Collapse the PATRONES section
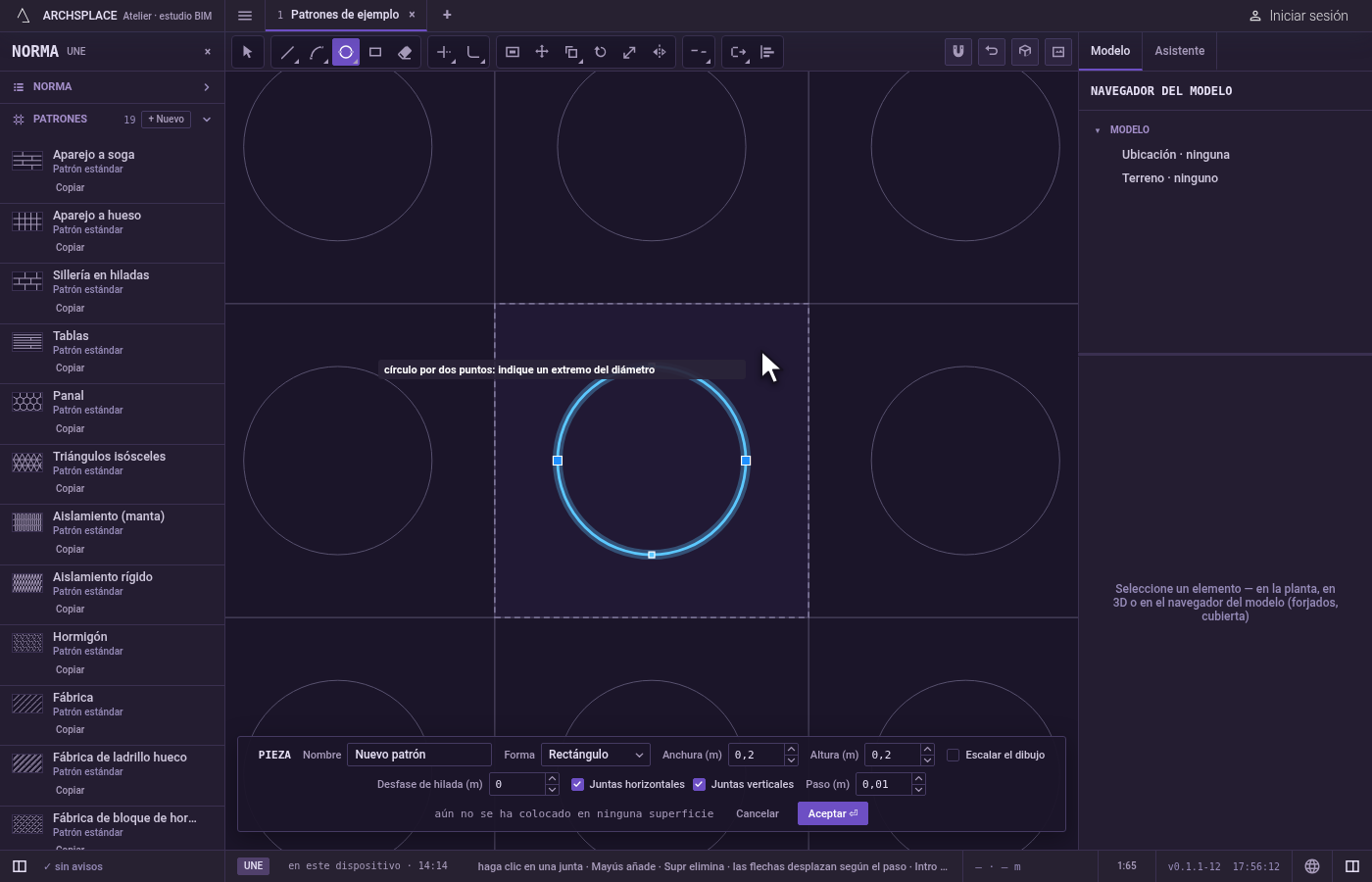The image size is (1372, 882). (207, 120)
